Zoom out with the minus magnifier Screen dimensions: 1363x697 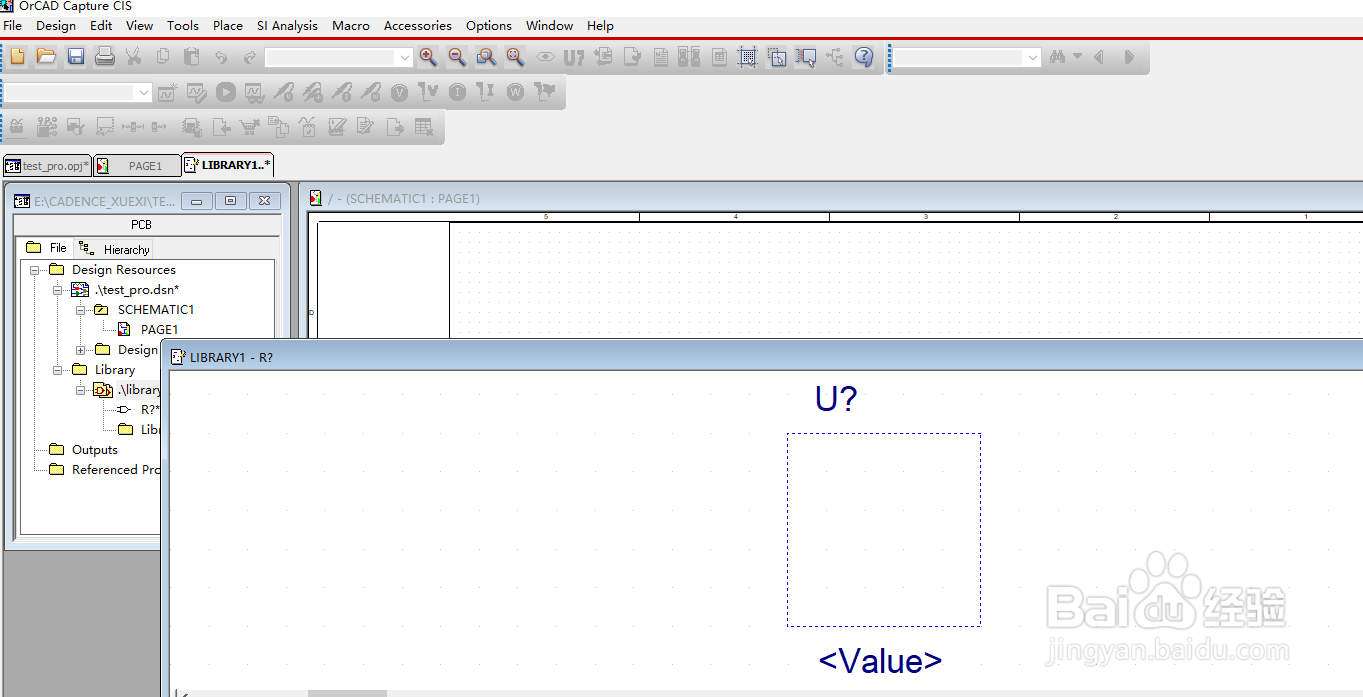[457, 57]
